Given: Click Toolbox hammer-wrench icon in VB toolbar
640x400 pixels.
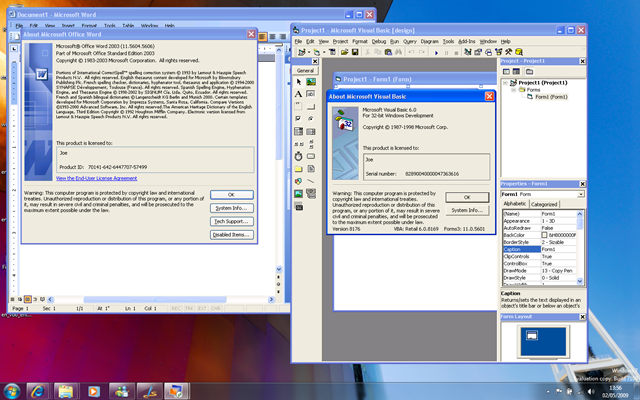Looking at the screenshot, I should pos(508,52).
